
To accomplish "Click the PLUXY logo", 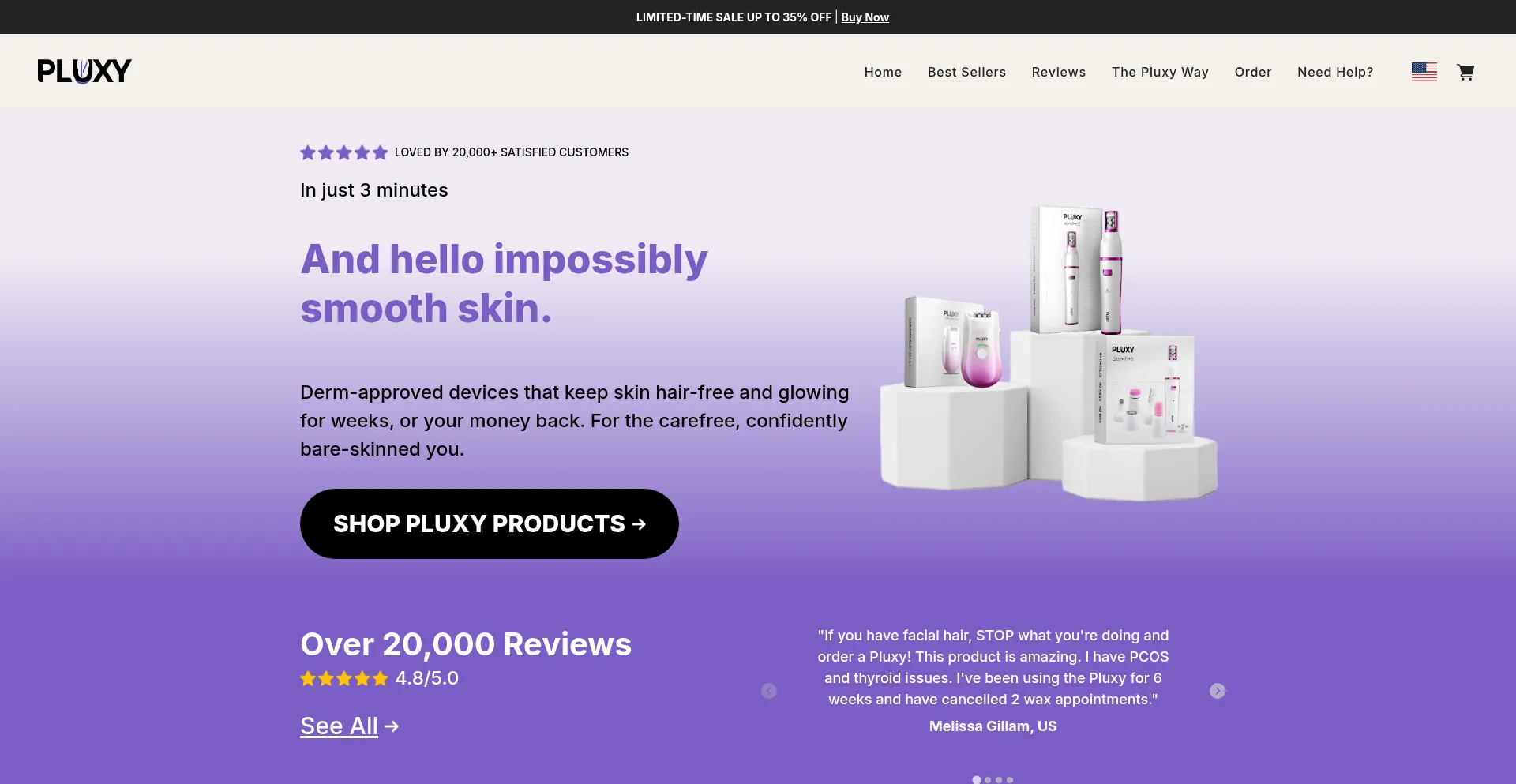I will coord(84,71).
